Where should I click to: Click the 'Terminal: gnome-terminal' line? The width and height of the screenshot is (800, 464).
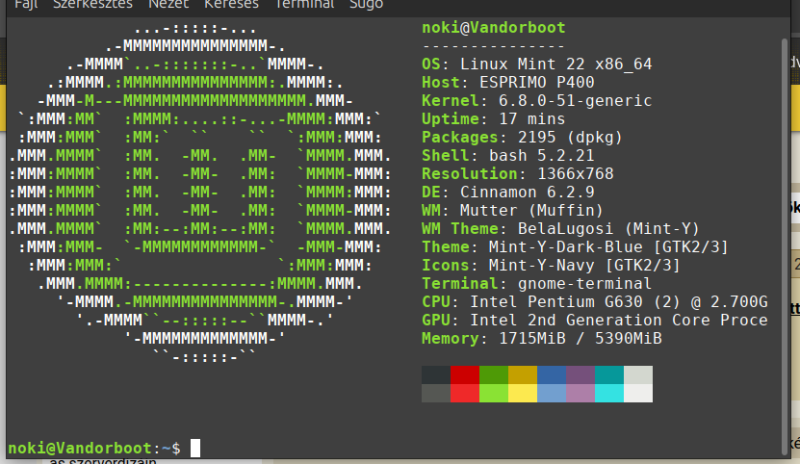(x=537, y=284)
